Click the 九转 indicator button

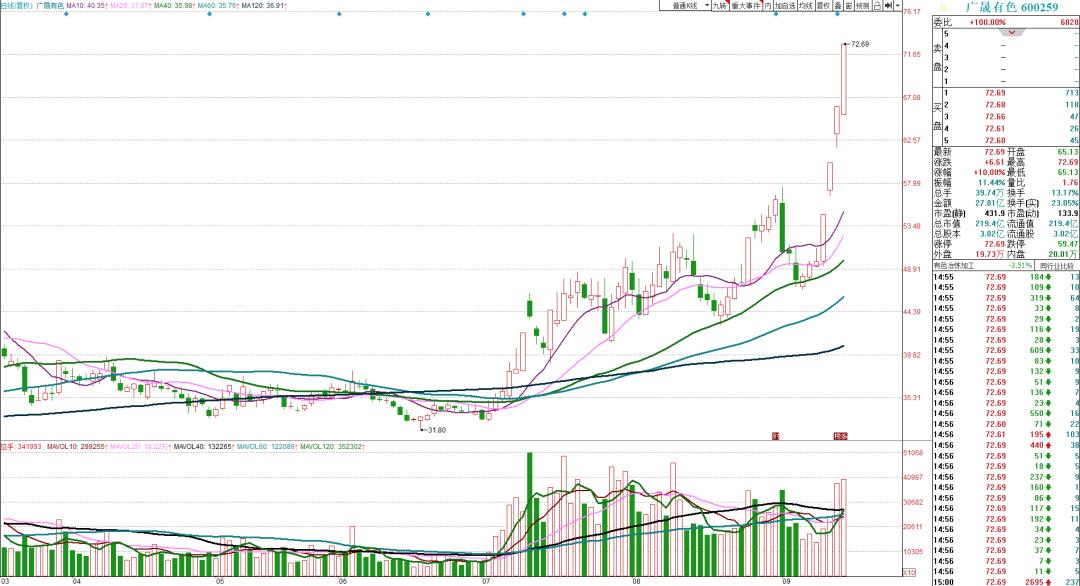719,5
